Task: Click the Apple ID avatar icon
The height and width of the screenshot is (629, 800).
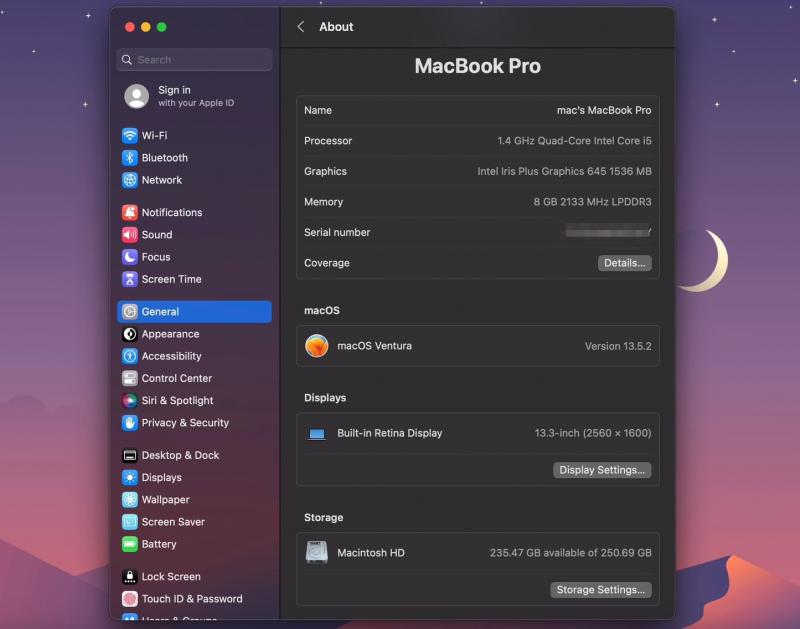Action: point(137,96)
